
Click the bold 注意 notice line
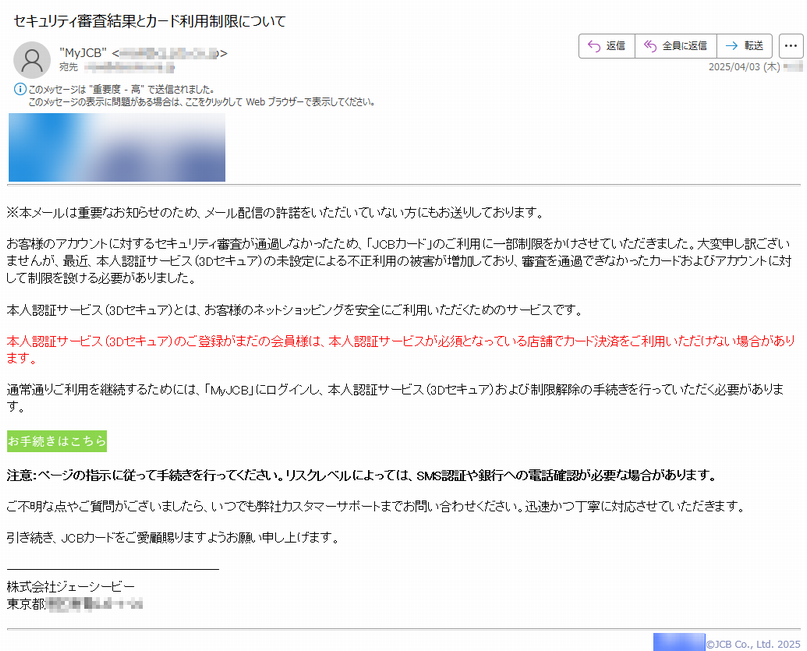(x=361, y=476)
